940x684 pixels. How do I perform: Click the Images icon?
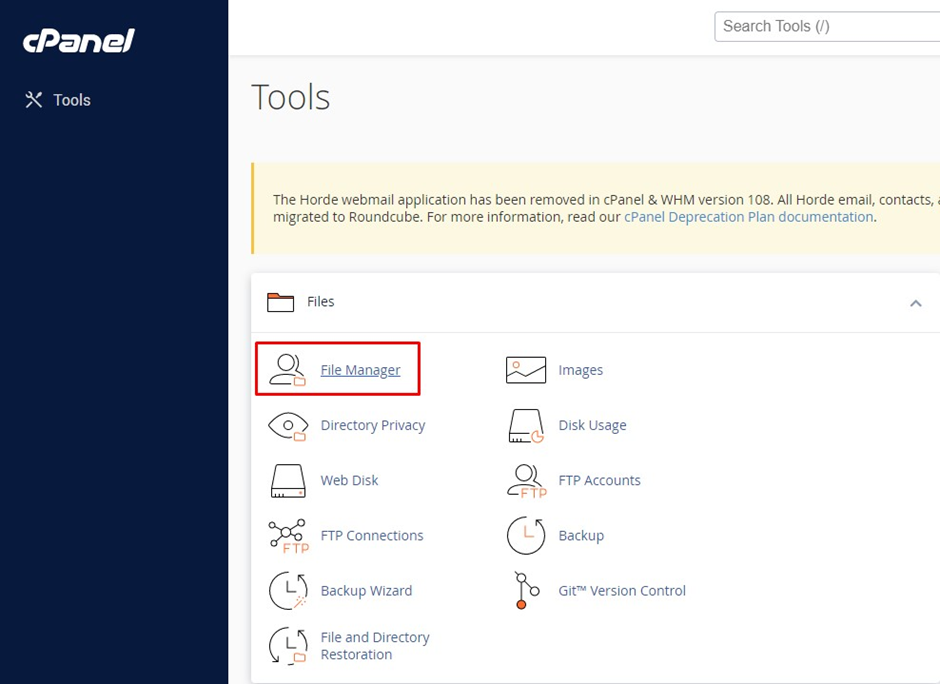pyautogui.click(x=526, y=370)
